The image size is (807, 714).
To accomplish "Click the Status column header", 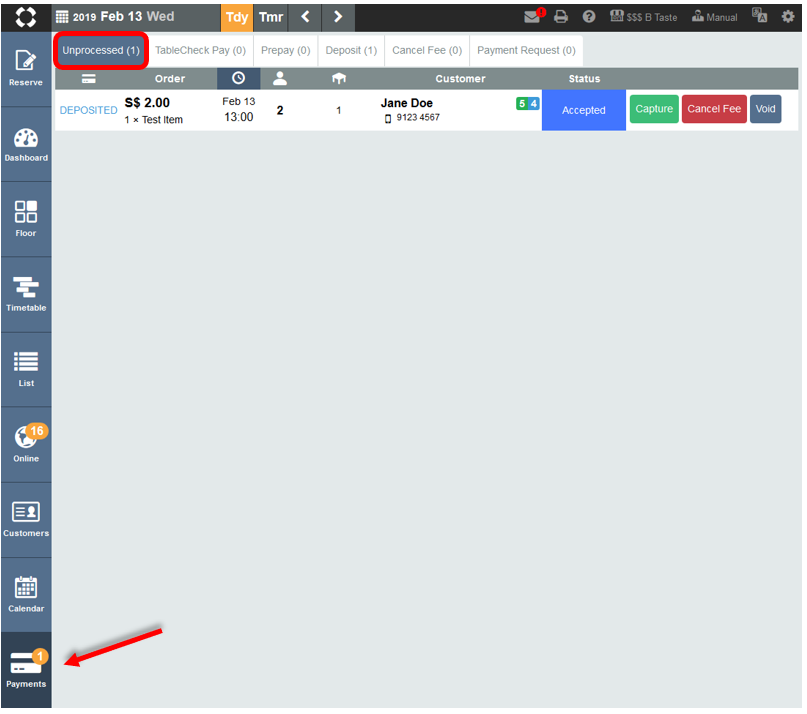I will 584,79.
